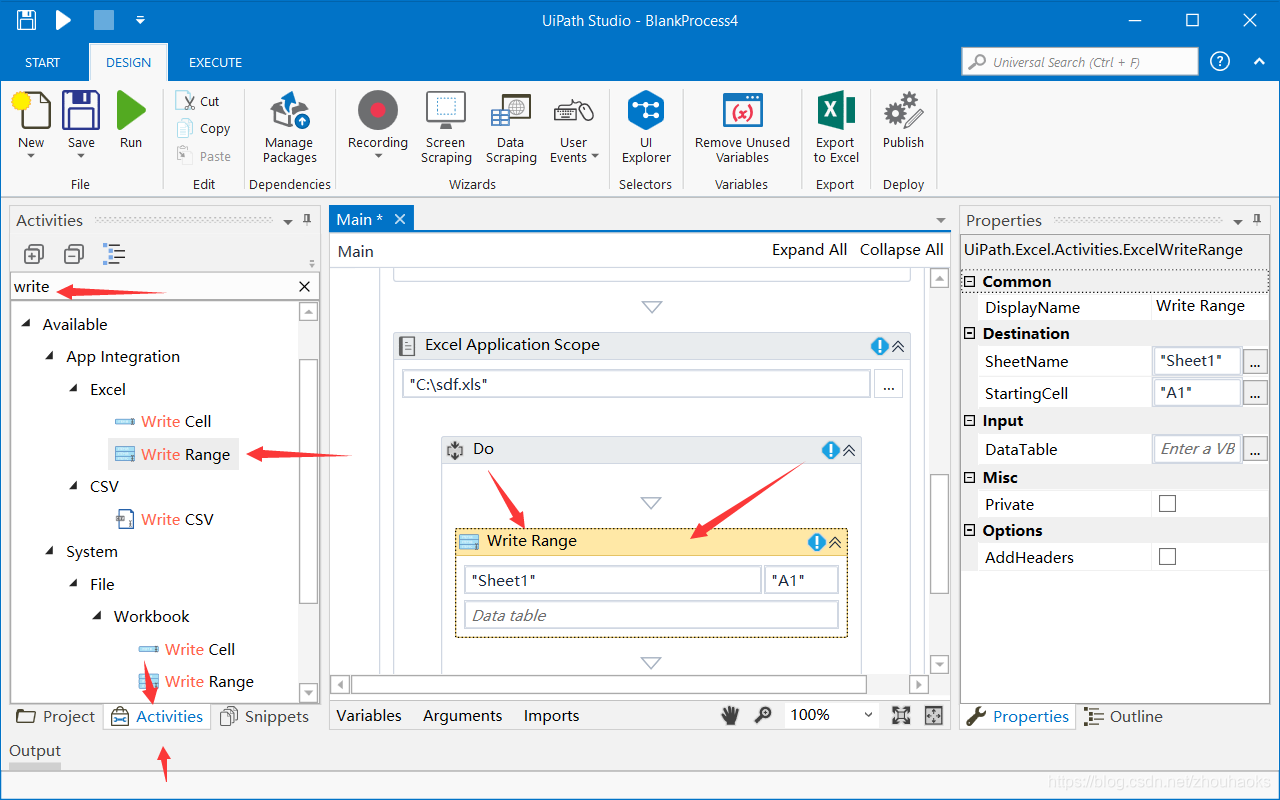Switch to the EXECUTE ribbon tab
Screen dimensions: 1280x800
click(x=216, y=62)
